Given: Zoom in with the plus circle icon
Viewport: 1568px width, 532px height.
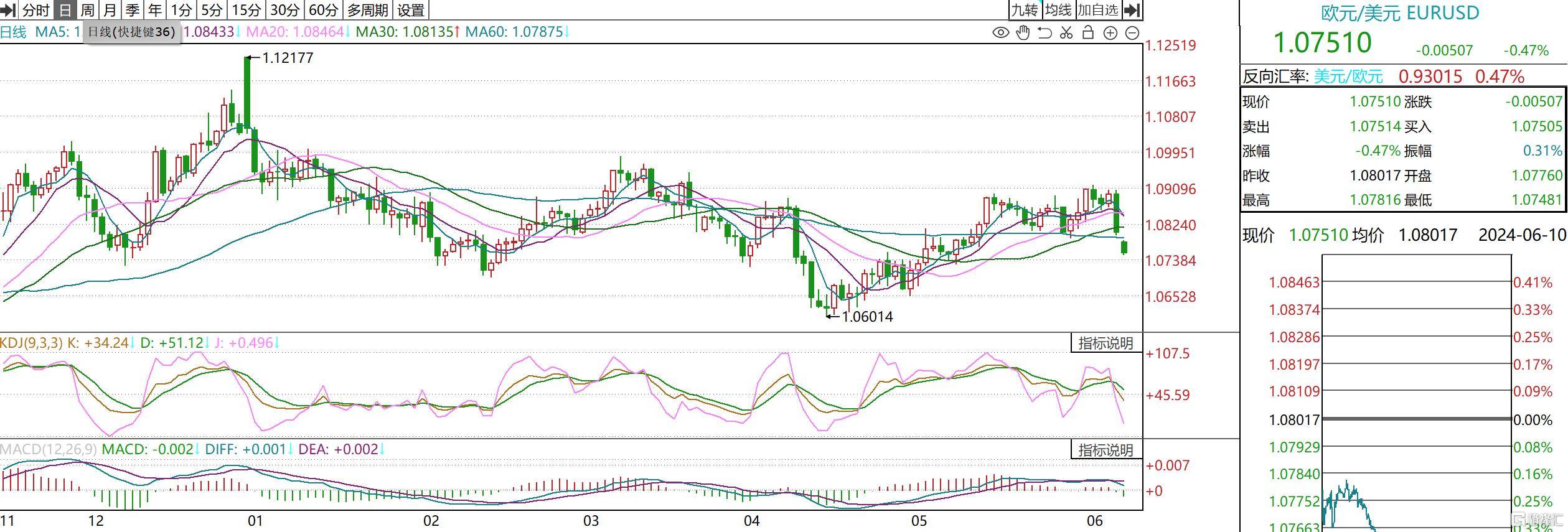Looking at the screenshot, I should click(1110, 33).
